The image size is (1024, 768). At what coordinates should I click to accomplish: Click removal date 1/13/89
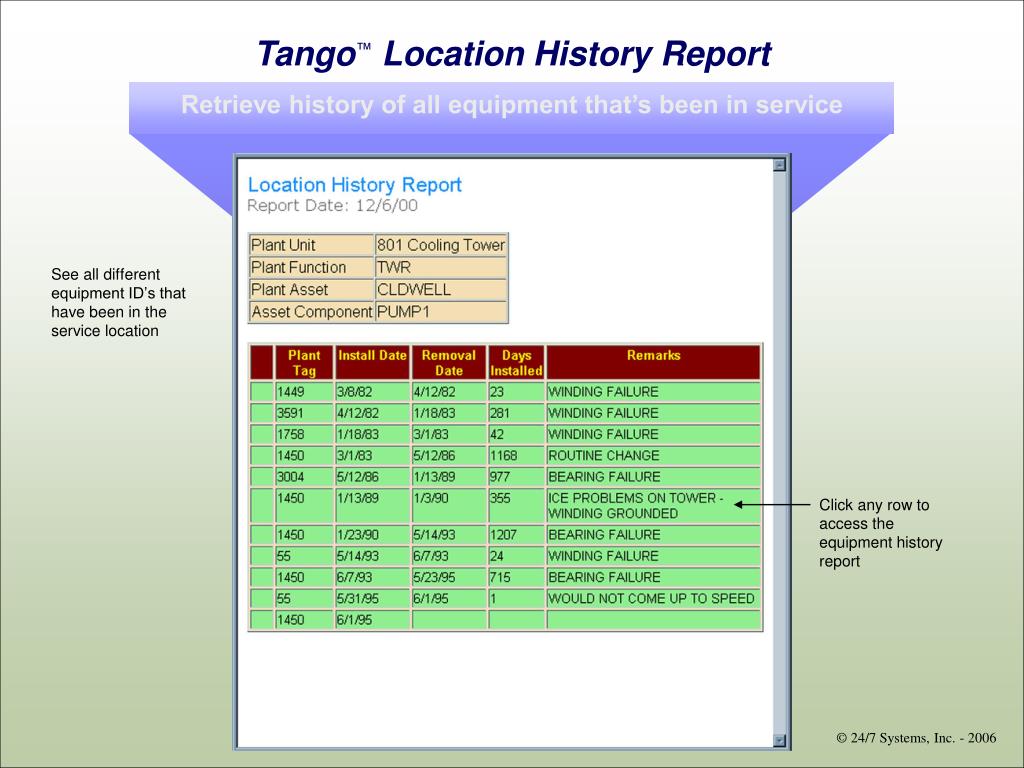(x=449, y=477)
